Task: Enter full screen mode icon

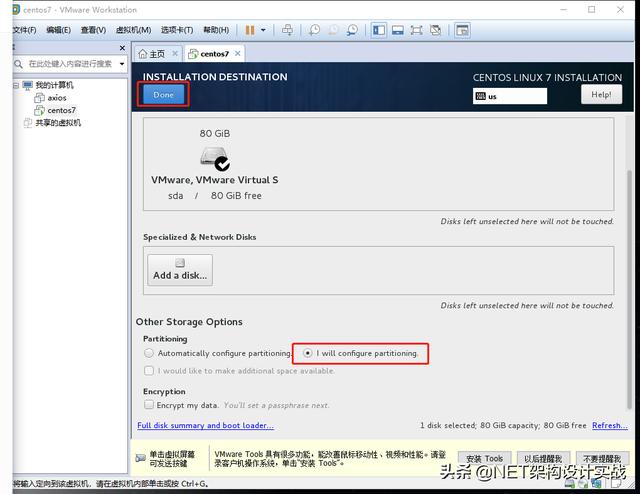Action: coord(416,30)
